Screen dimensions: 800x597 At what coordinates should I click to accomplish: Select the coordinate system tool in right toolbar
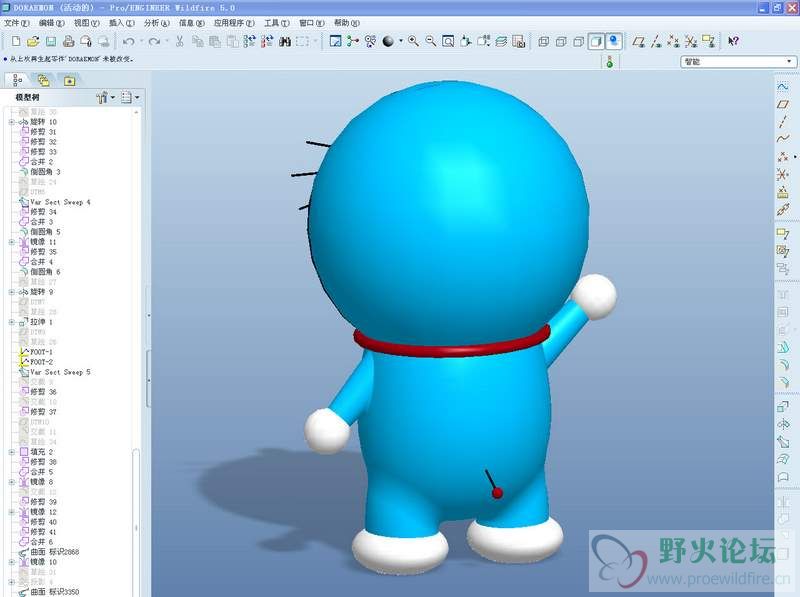pos(783,174)
